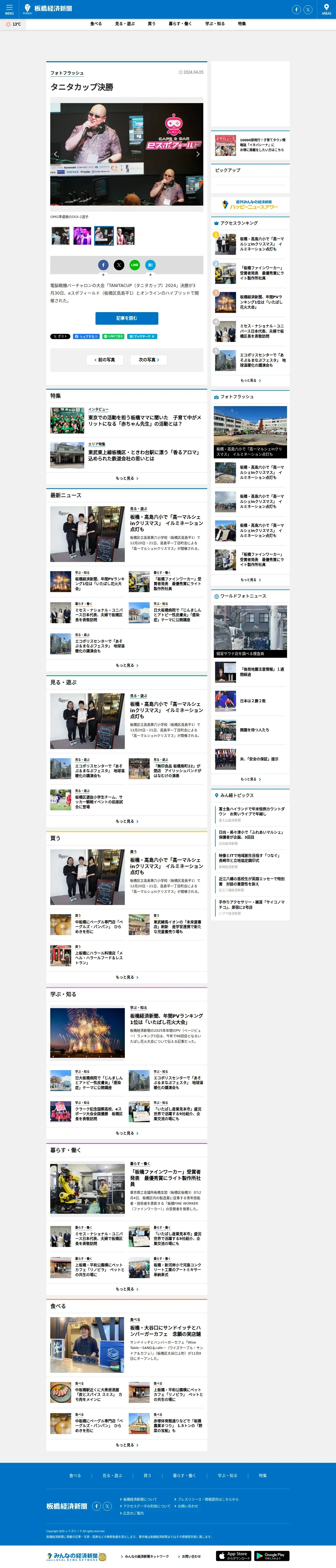Viewport: 336px width, 1568px height.
Task: Go to previous slide with left carousel arrow
Action: [56, 154]
